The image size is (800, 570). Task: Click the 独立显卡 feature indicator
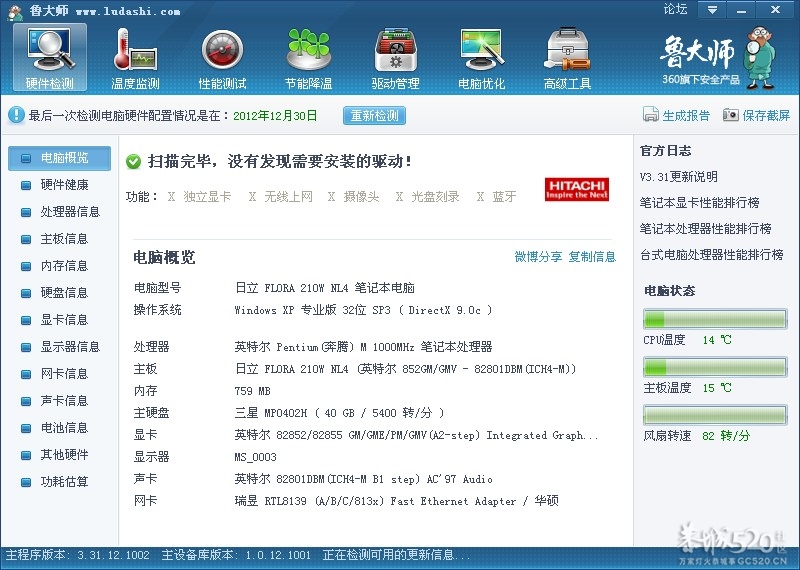coord(199,196)
